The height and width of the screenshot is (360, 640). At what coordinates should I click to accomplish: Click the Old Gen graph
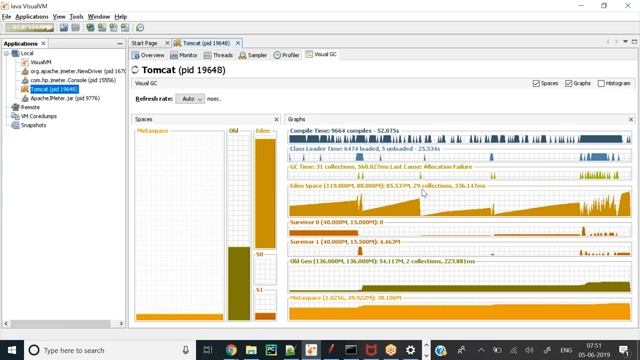coord(460,278)
